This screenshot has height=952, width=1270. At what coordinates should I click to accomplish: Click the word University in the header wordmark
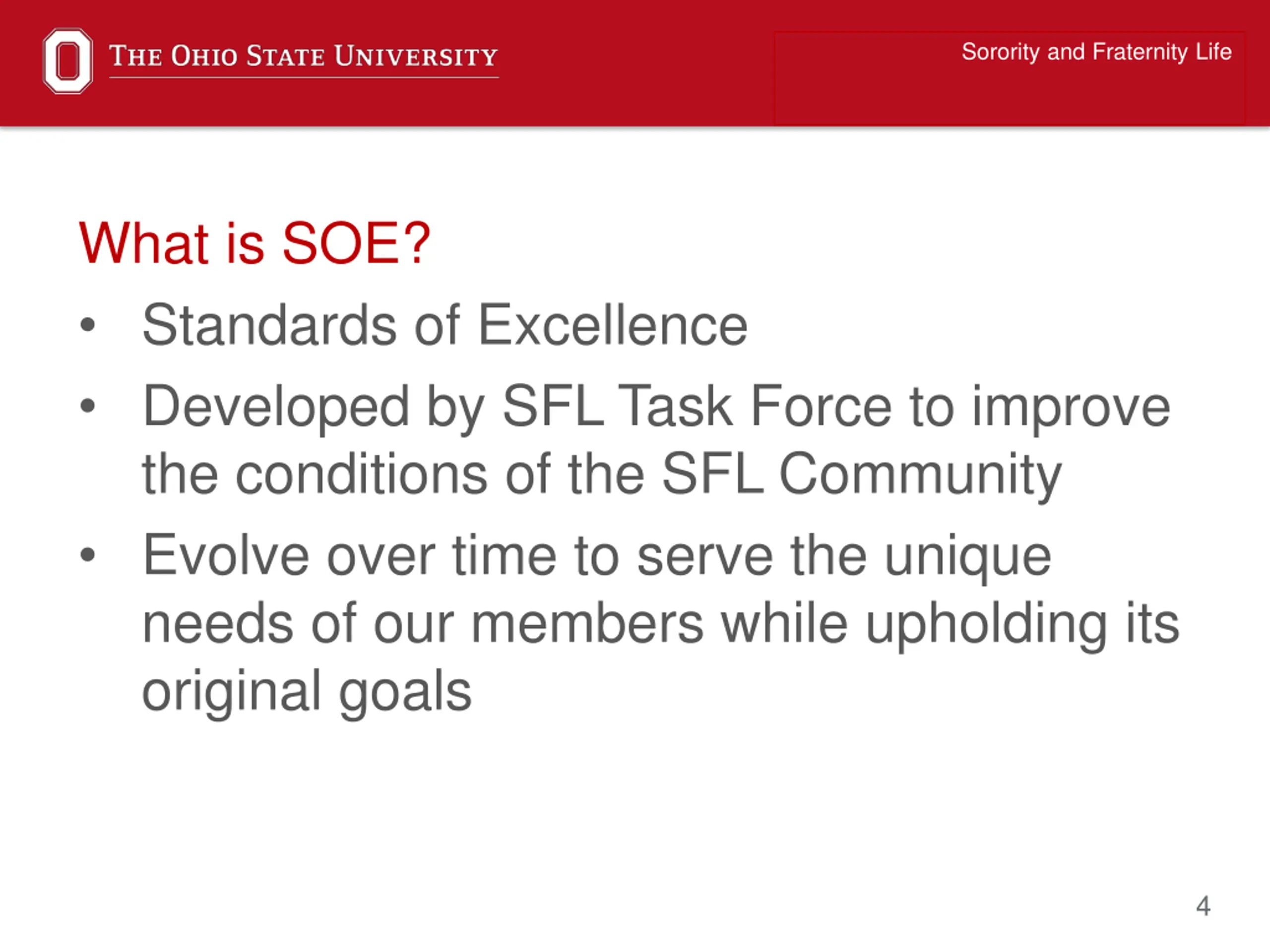click(416, 56)
